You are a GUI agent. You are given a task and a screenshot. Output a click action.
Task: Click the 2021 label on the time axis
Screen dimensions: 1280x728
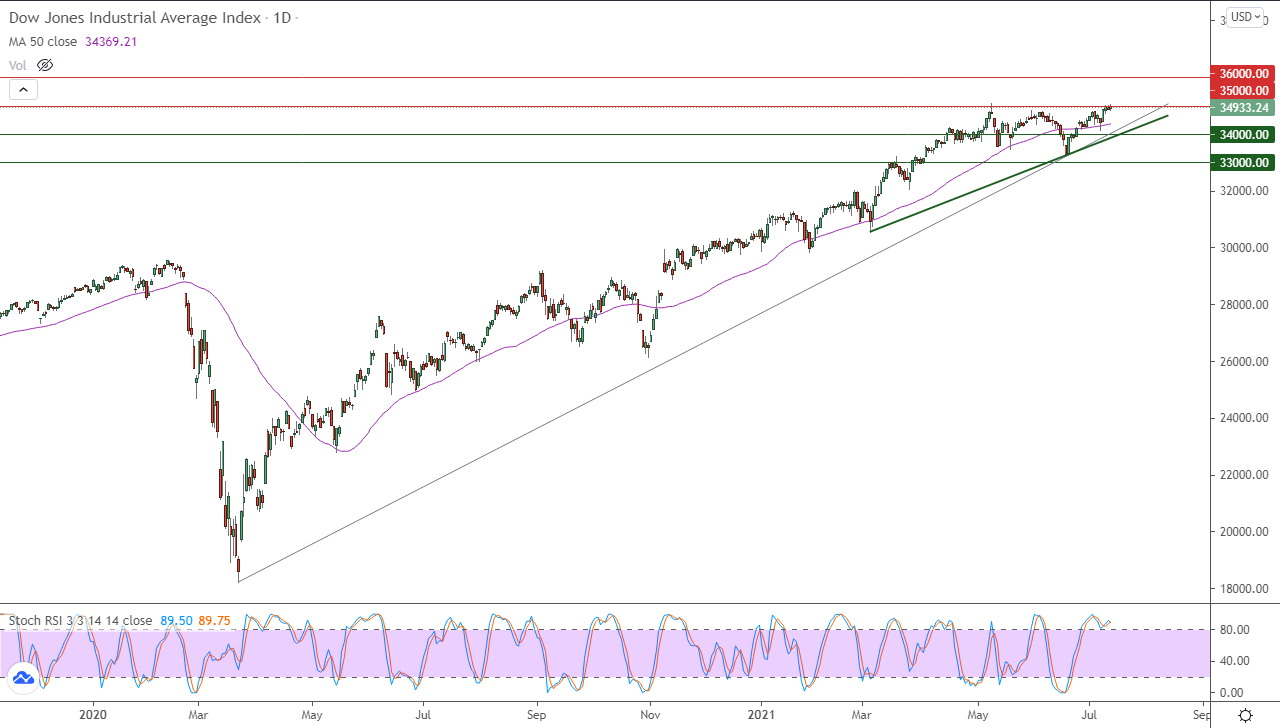coord(762,715)
